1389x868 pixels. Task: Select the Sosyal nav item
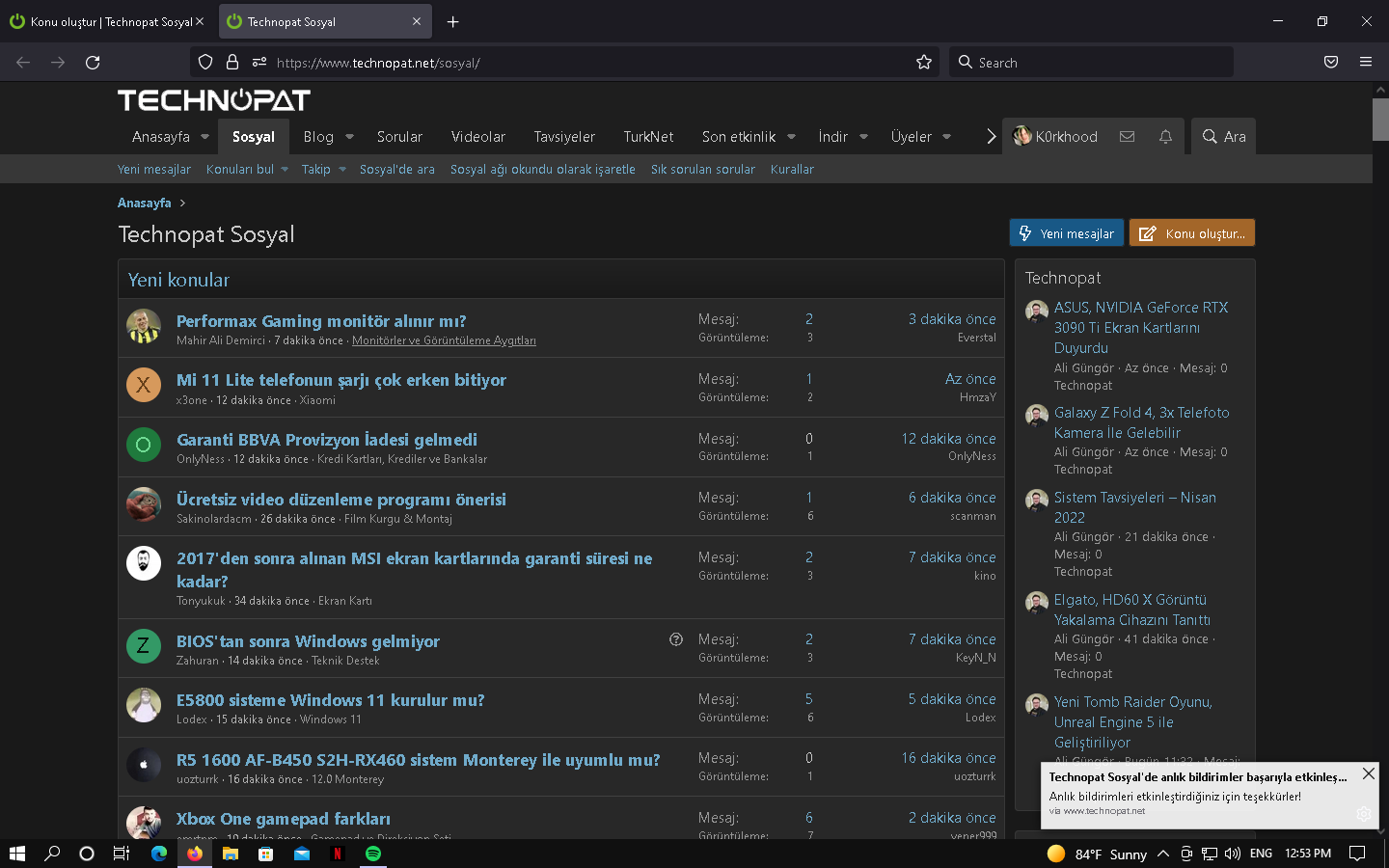tap(254, 137)
